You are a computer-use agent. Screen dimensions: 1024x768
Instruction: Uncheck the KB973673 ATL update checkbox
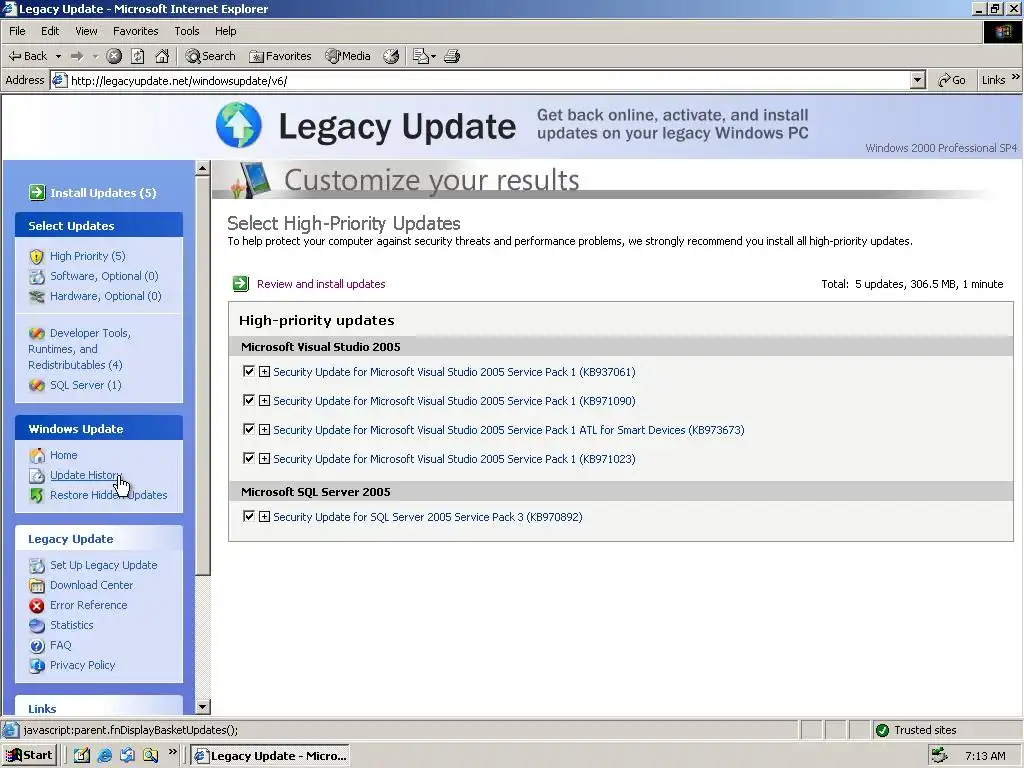[248, 429]
